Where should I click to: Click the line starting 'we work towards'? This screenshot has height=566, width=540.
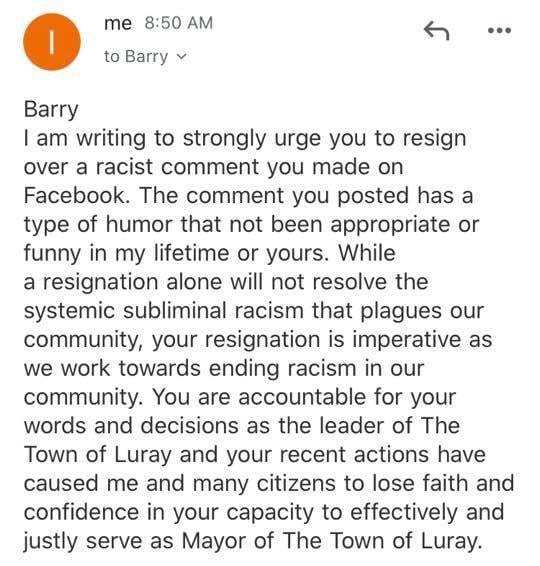pos(224,368)
